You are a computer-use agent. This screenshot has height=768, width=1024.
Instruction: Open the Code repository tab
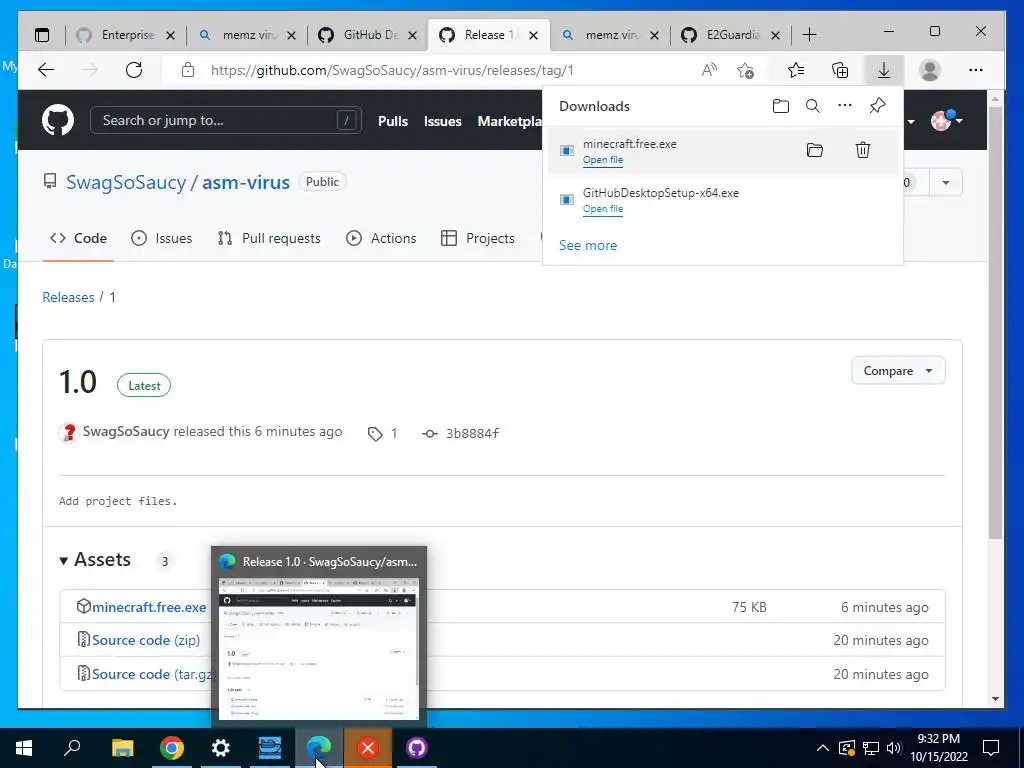[78, 238]
